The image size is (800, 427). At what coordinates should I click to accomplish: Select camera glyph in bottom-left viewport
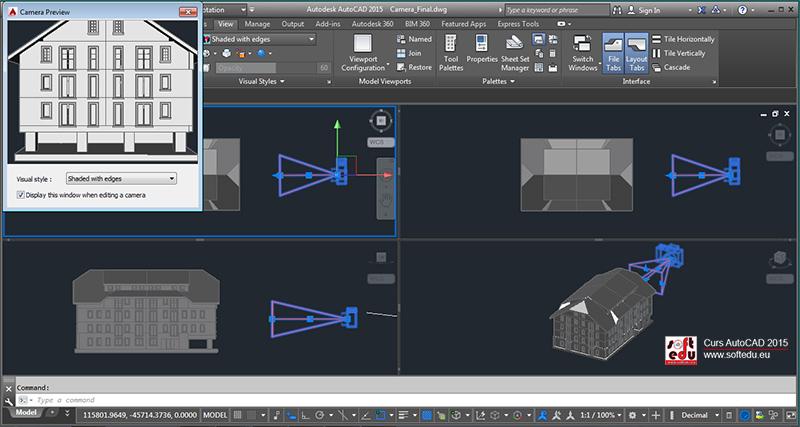point(351,317)
